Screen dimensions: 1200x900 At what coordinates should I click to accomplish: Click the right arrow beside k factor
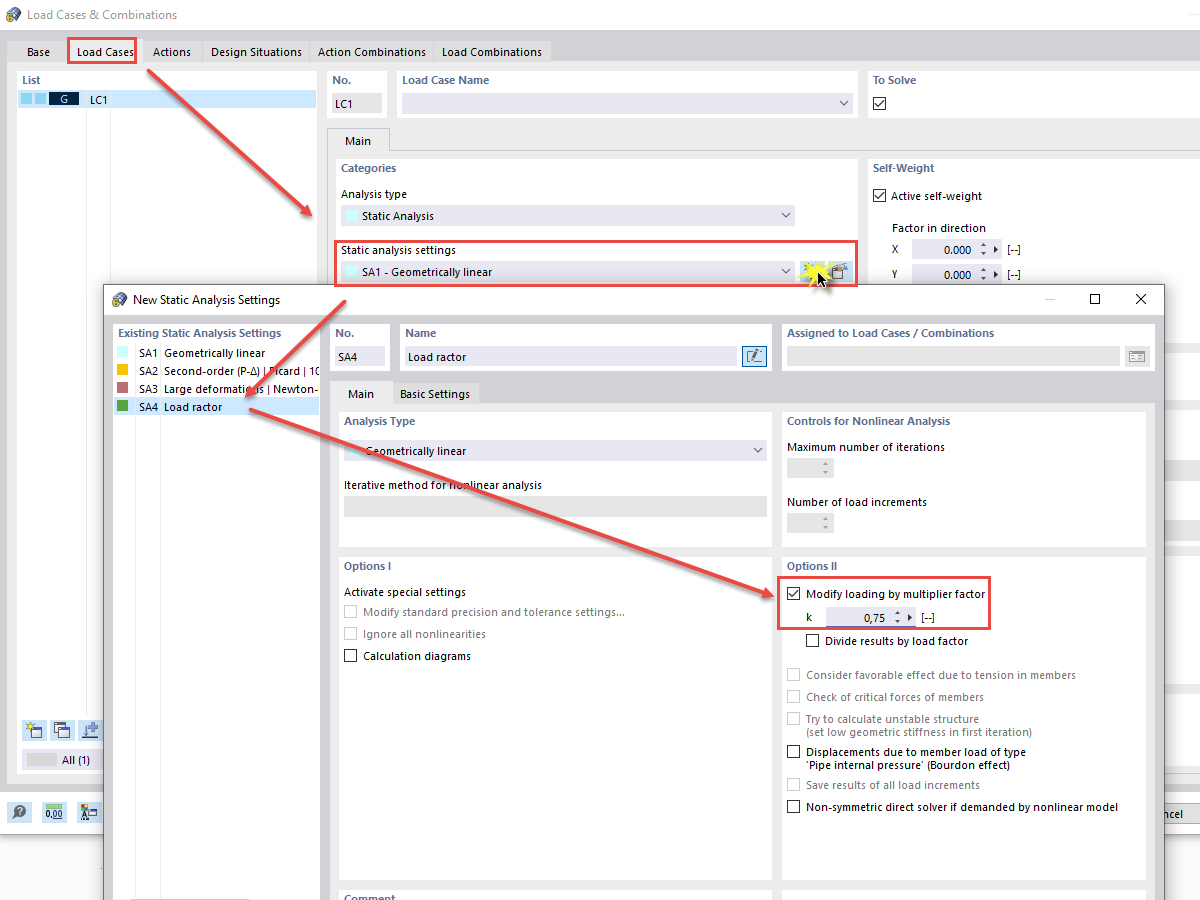click(910, 618)
